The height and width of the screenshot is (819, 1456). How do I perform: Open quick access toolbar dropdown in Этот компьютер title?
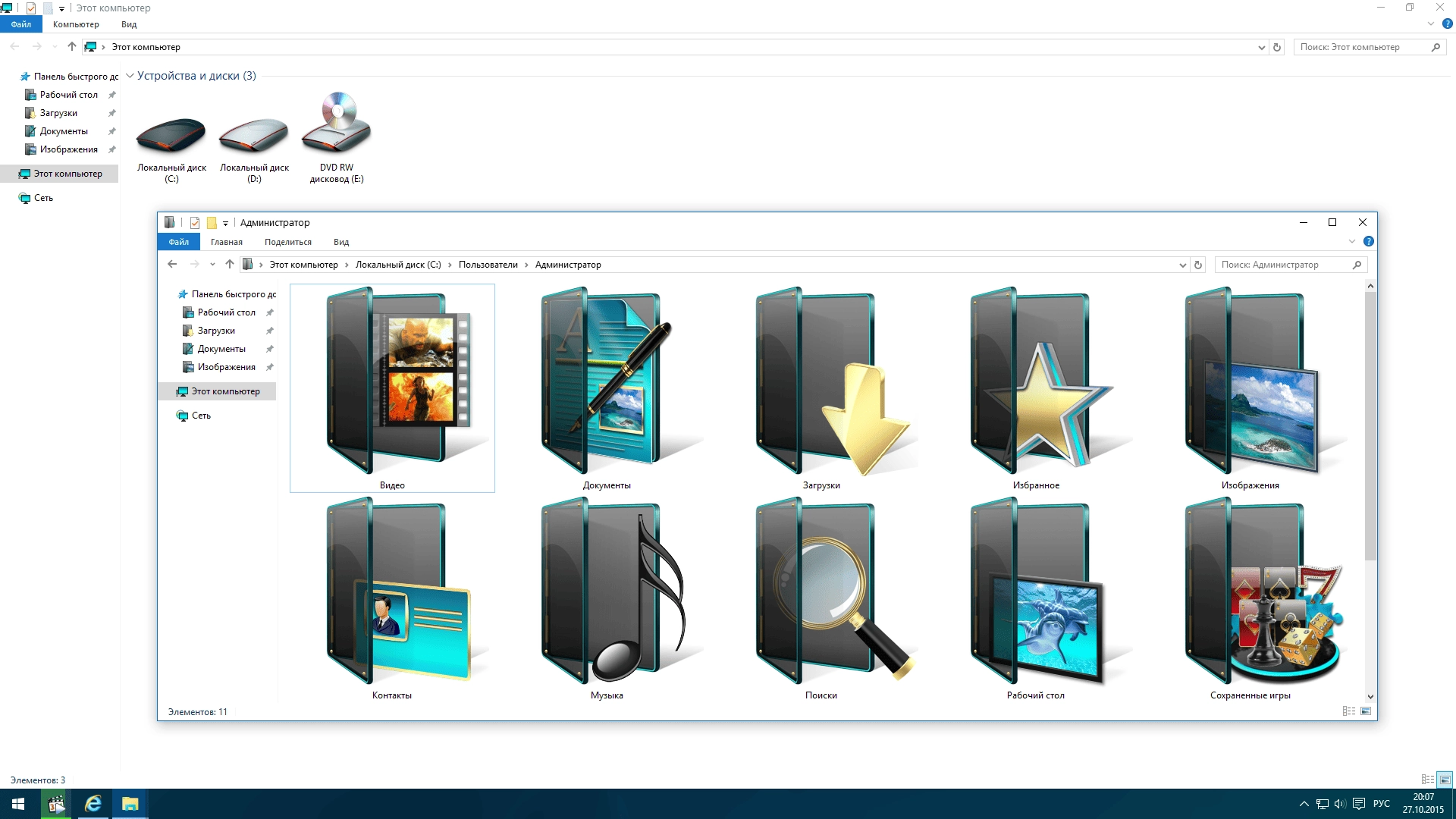pos(61,8)
